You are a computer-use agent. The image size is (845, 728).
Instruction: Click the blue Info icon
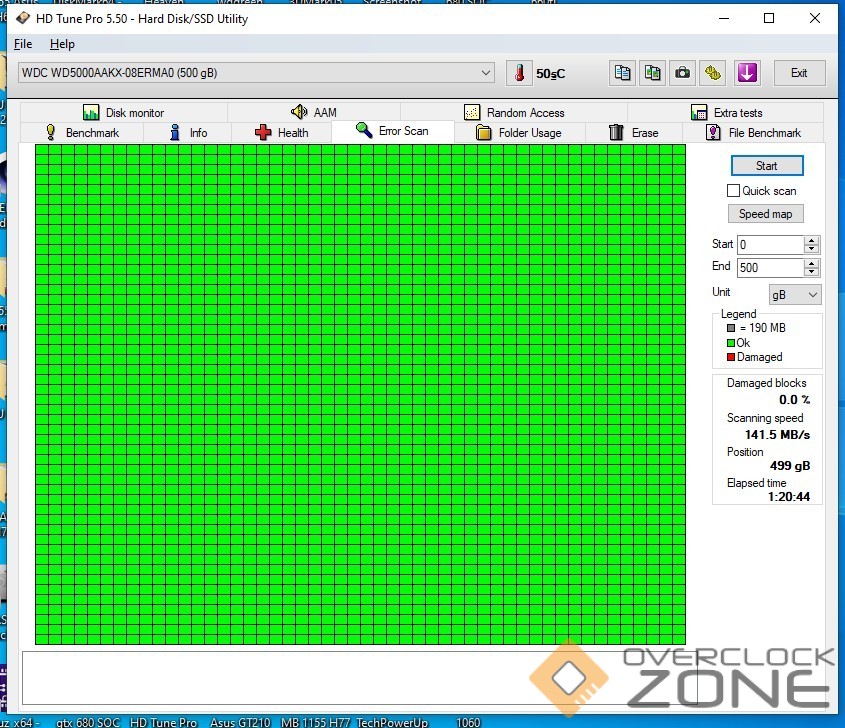coord(175,133)
